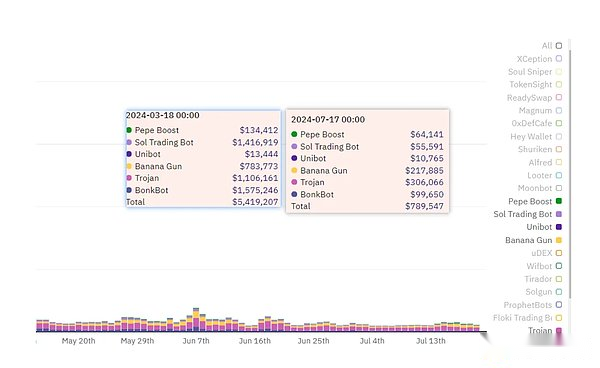Toggle the Floki Trading Bot legend checkbox

[x=559, y=318]
